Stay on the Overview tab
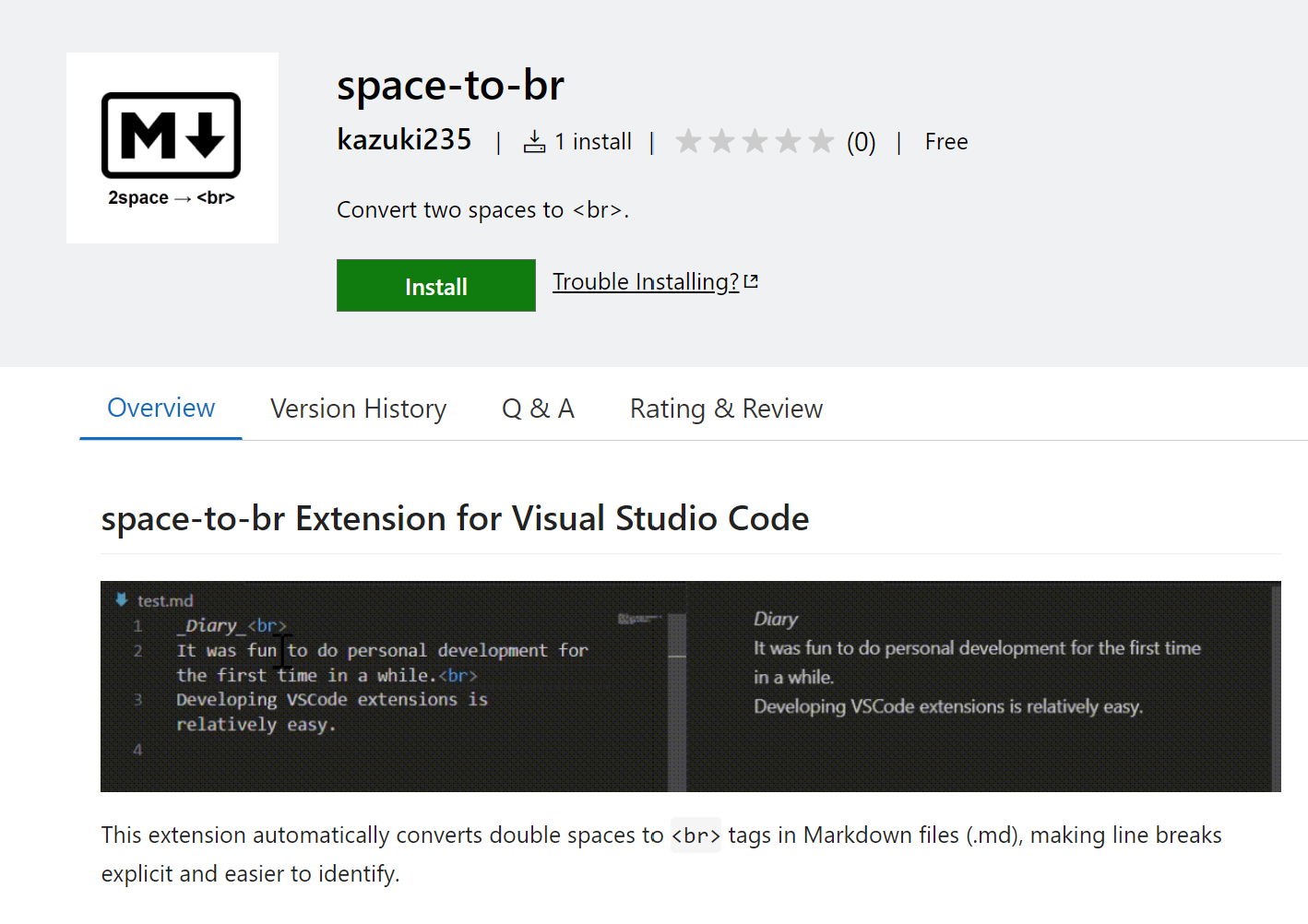Image resolution: width=1308 pixels, height=924 pixels. coord(161,408)
